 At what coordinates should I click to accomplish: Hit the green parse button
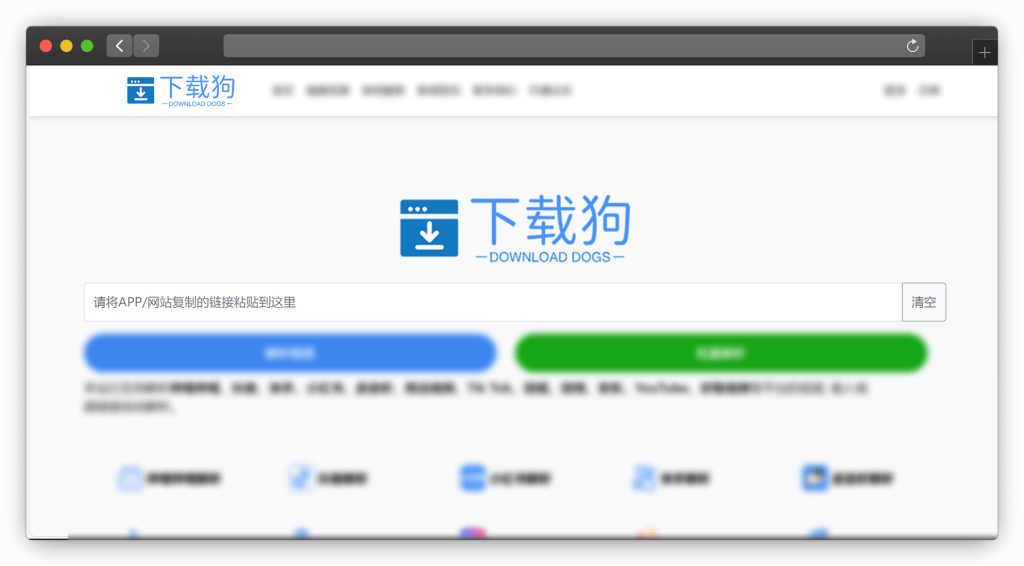(721, 353)
